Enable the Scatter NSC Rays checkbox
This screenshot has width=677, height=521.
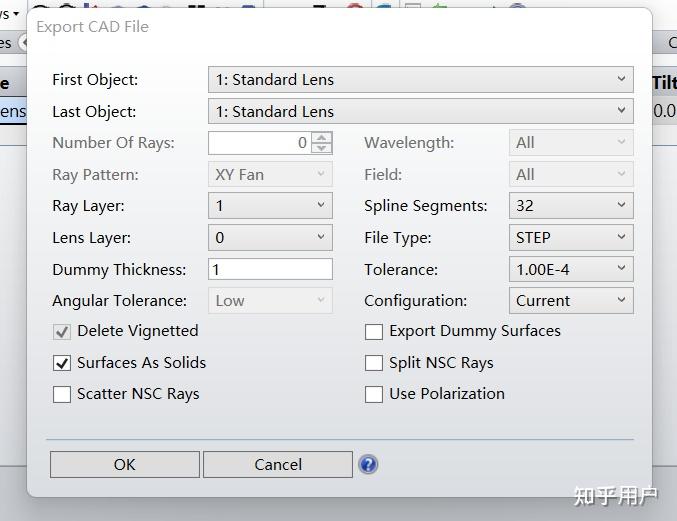coord(62,394)
